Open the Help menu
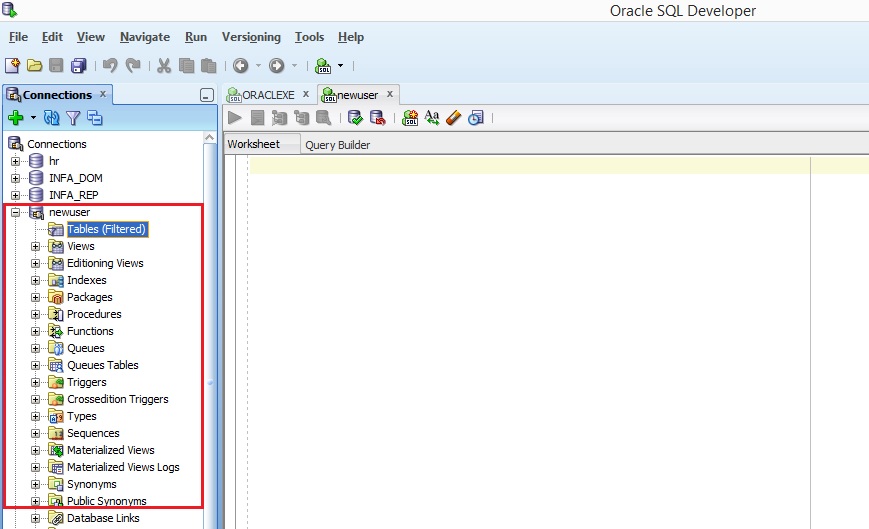869x529 pixels. [351, 37]
